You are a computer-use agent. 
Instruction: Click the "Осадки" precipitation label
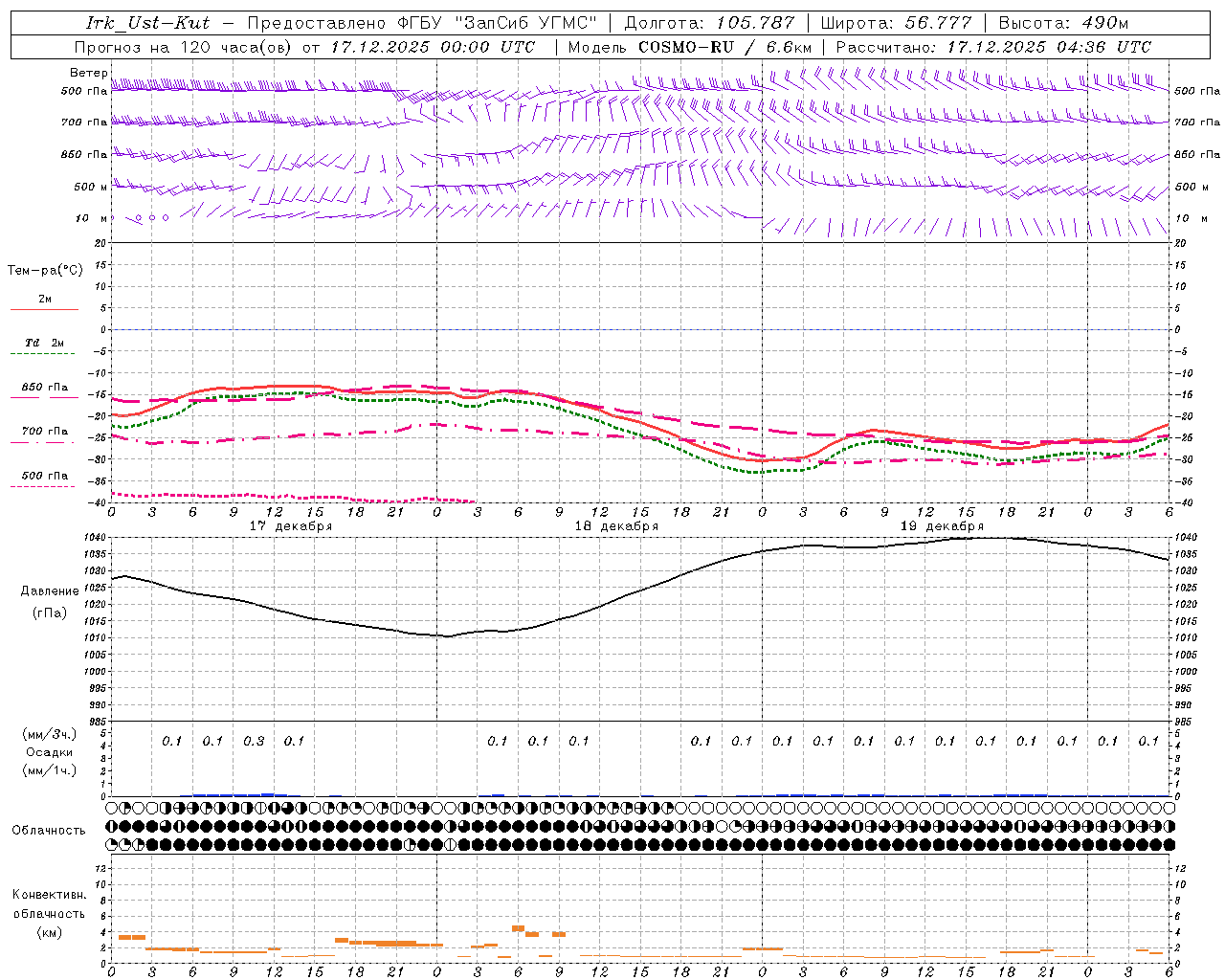[x=50, y=752]
